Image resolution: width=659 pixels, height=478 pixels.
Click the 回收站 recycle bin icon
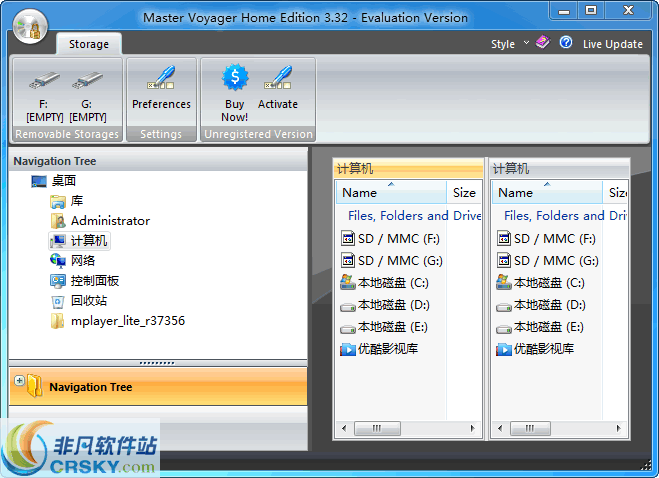[x=58, y=301]
